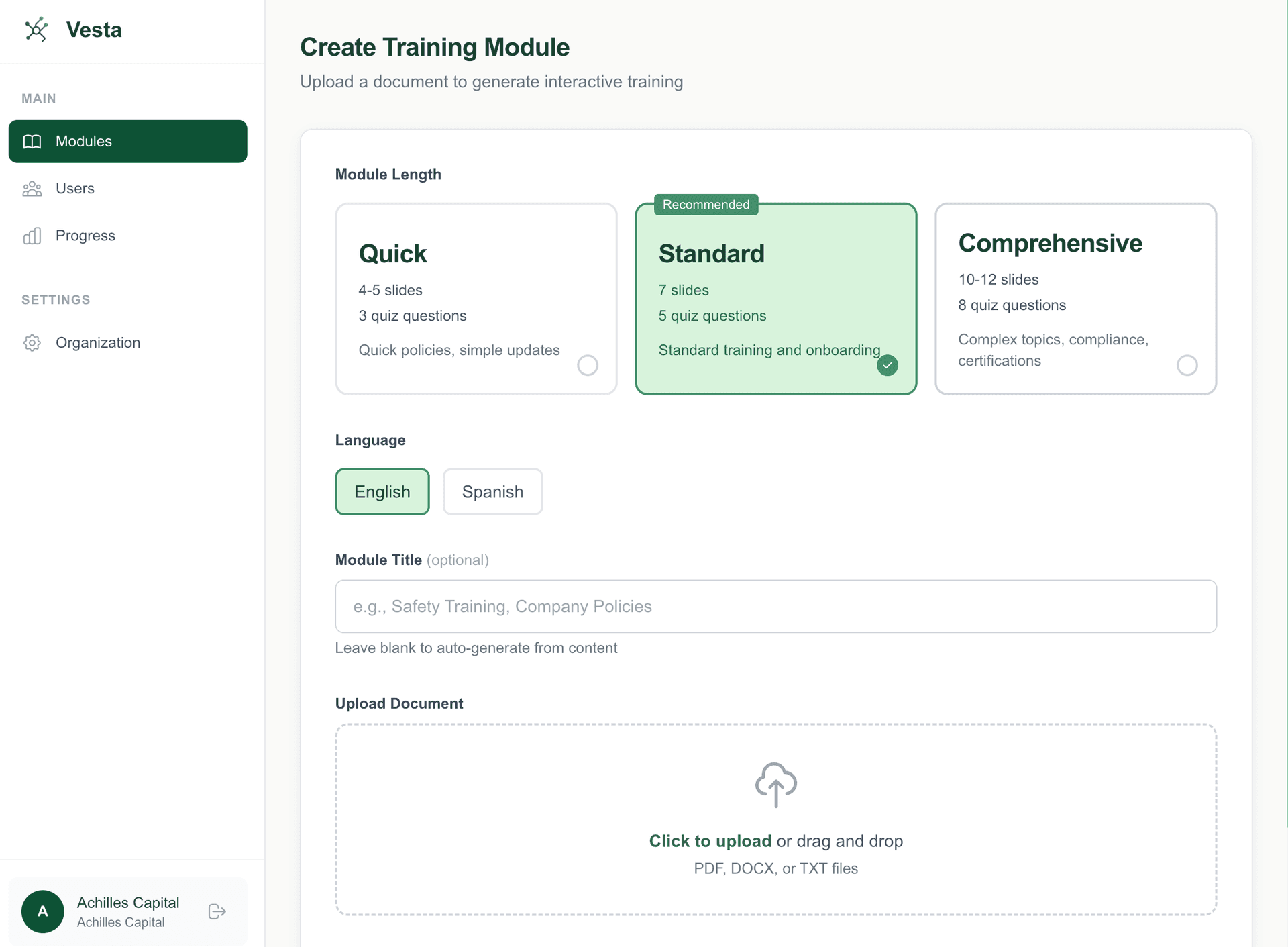Open the Modules section

tap(83, 142)
